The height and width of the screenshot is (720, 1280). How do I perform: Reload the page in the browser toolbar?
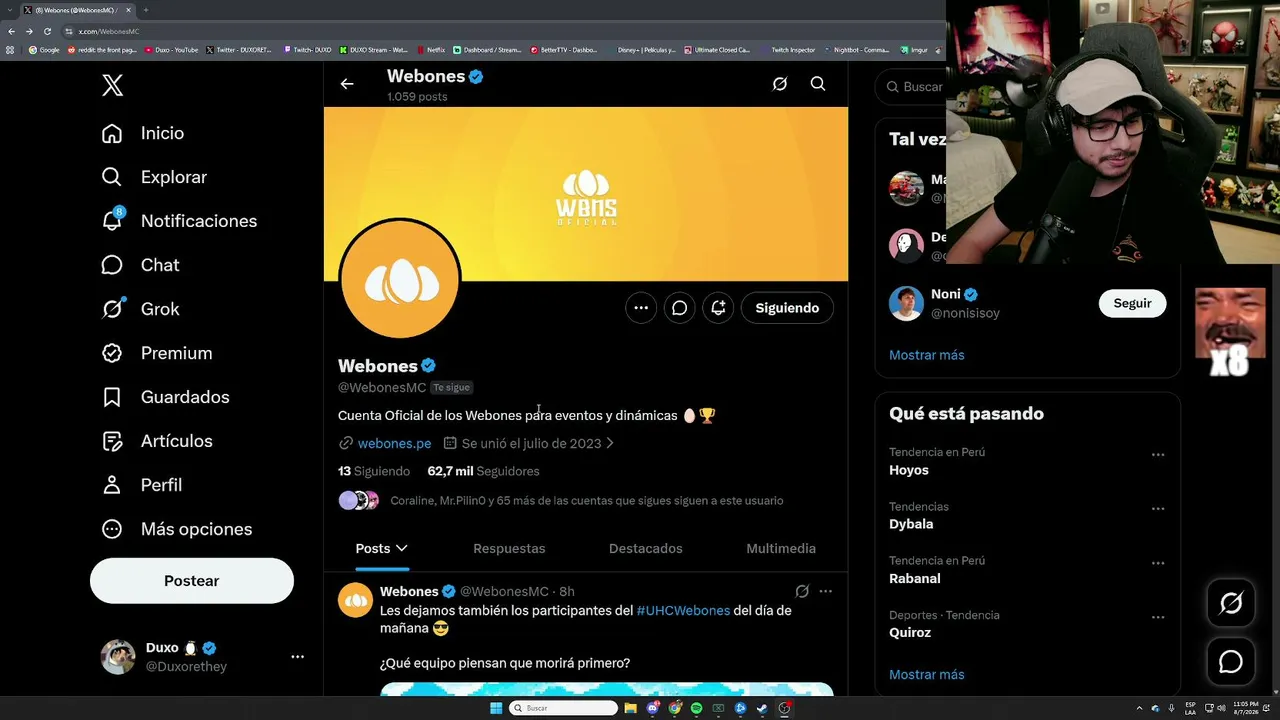(46, 31)
